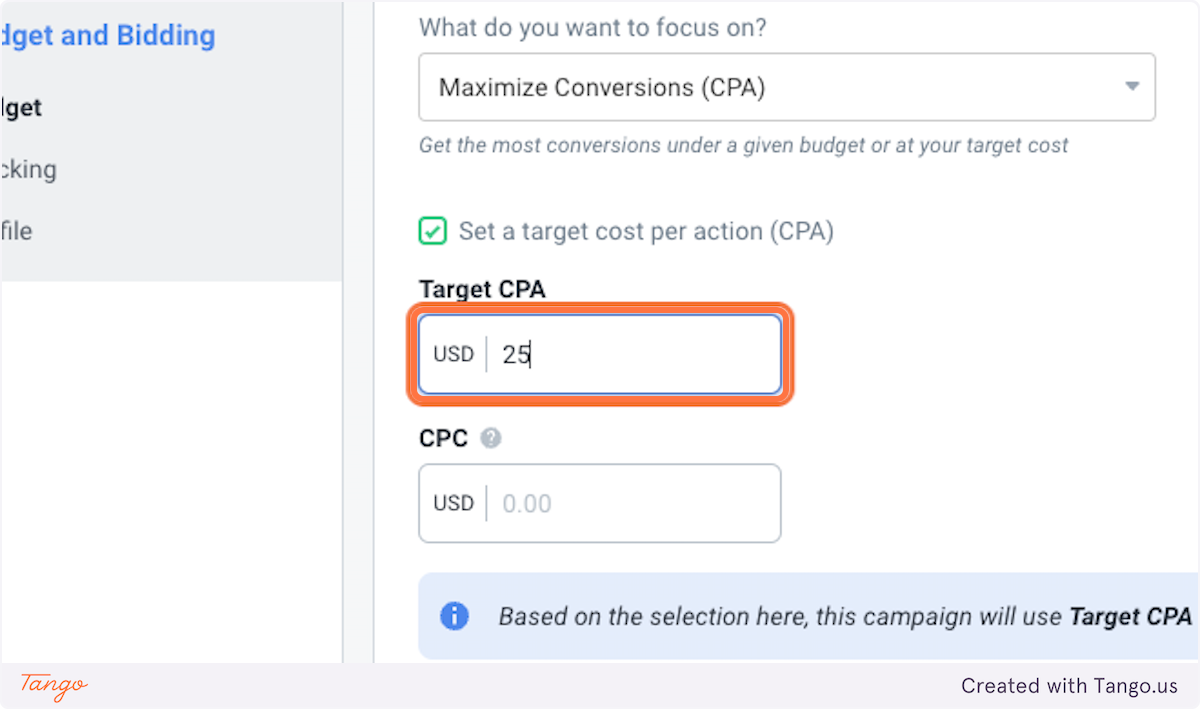
Task: Focus the empty CPC input field
Action: [630, 503]
